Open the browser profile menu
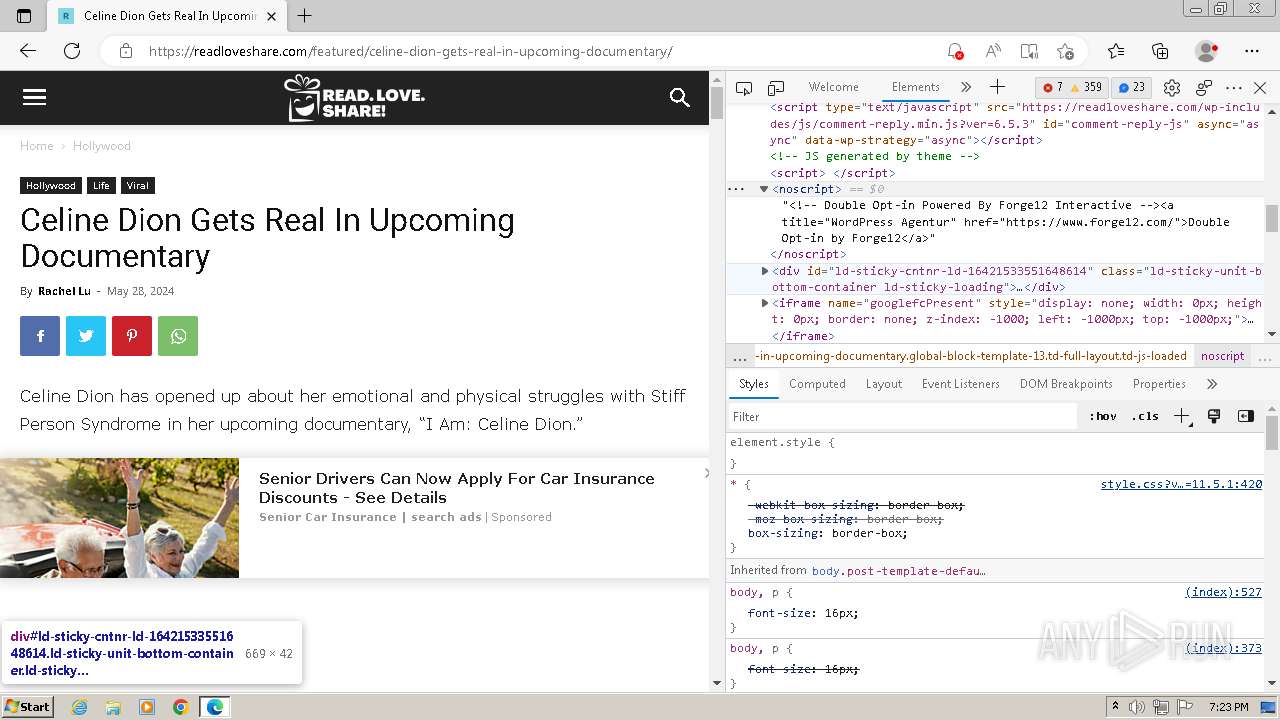Screen dimensions: 1280x720 click(x=1207, y=51)
